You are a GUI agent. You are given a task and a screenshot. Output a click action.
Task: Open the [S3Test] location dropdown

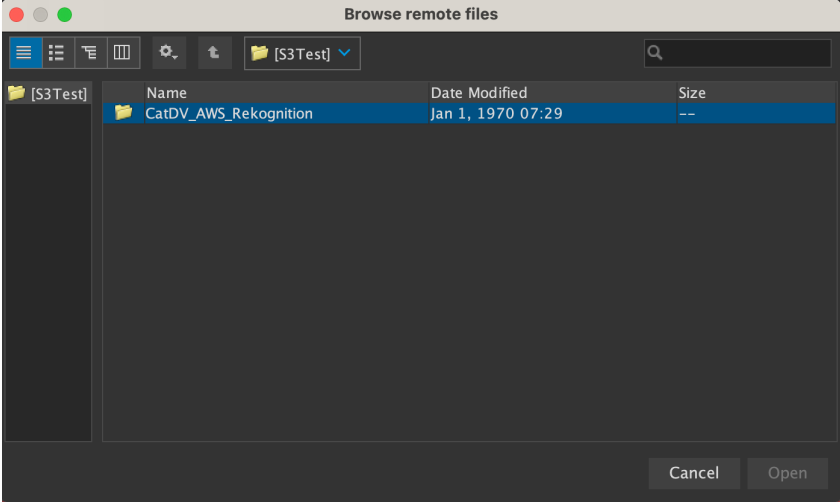click(x=302, y=53)
